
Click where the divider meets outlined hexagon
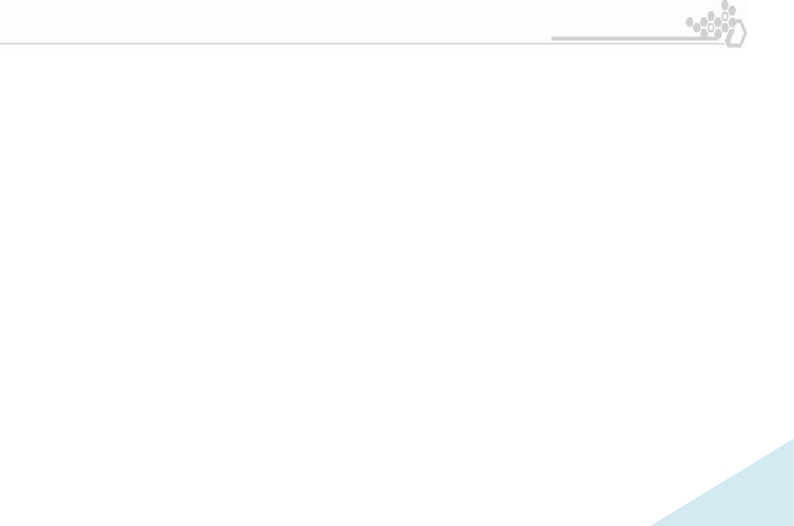coord(724,44)
